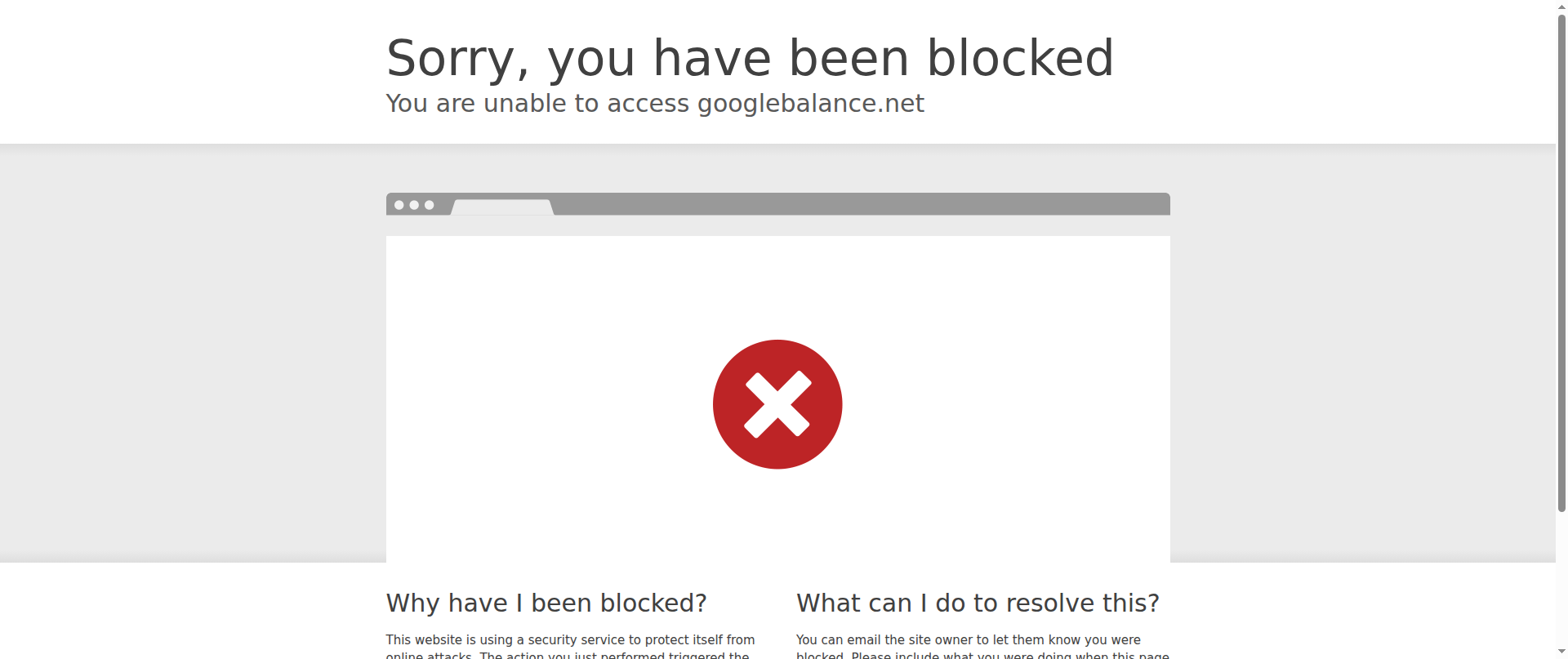1568x659 pixels.
Task: Click the scrollbar track below the thumb
Action: pyautogui.click(x=1561, y=580)
